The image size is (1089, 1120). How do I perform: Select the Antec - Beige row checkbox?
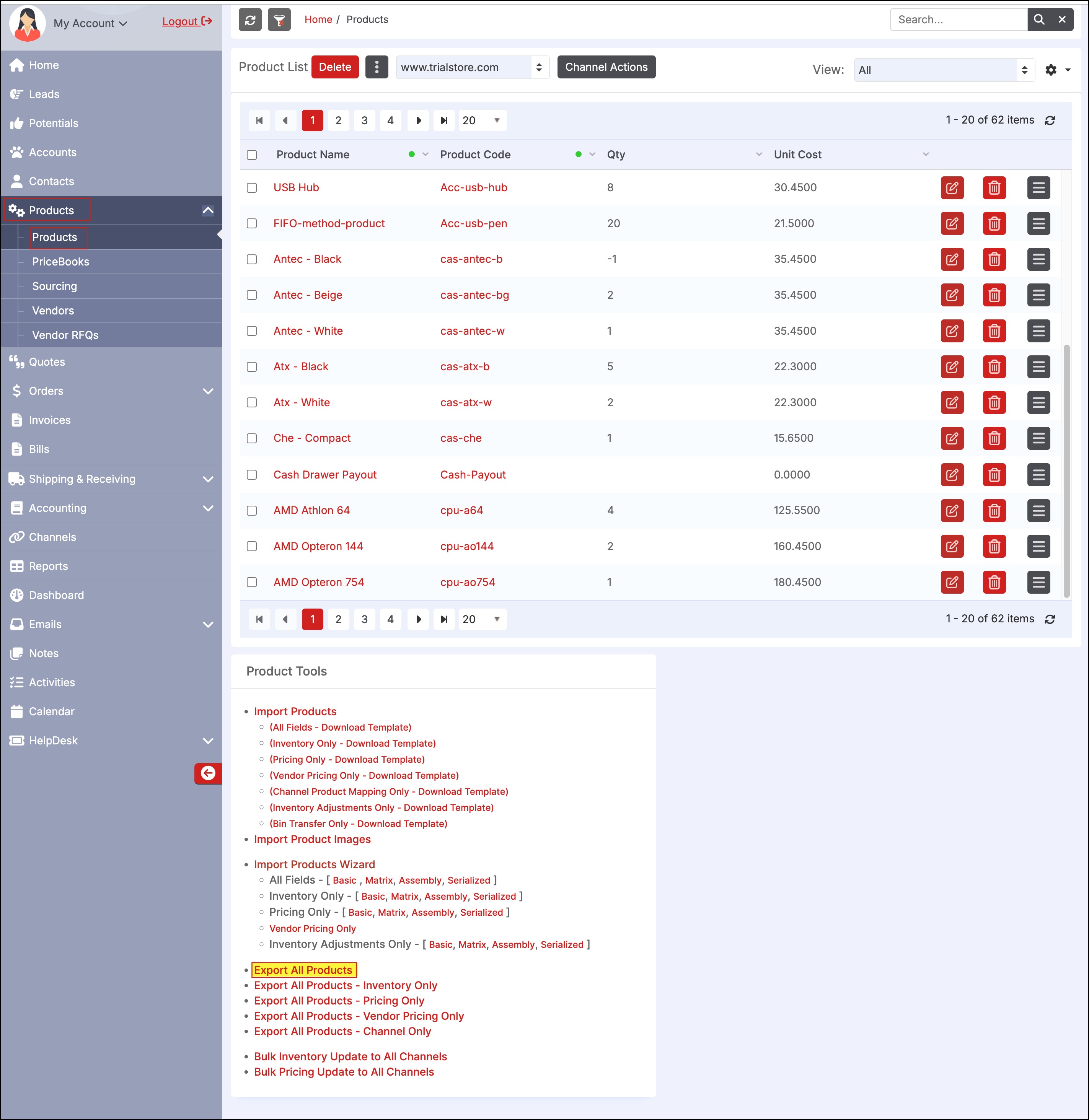[252, 295]
